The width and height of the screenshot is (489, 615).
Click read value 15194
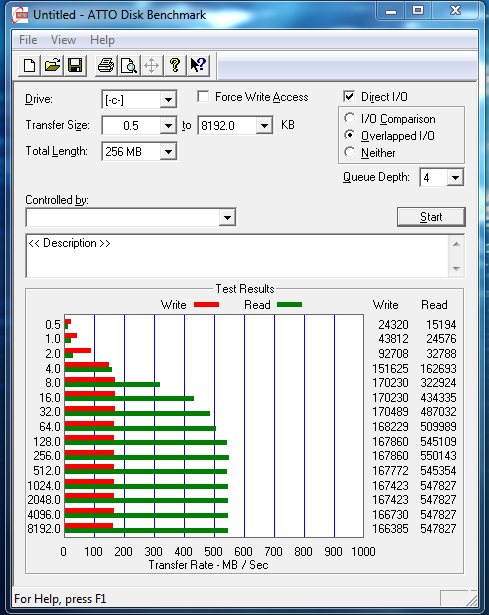click(x=441, y=325)
